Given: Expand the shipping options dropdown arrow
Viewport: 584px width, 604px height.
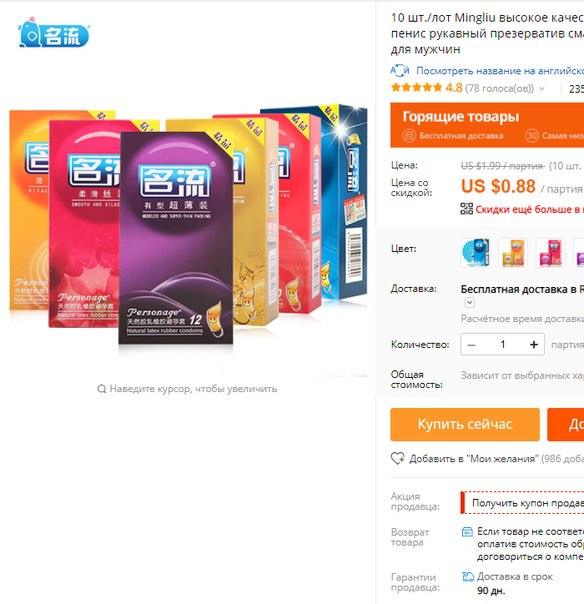Looking at the screenshot, I should [x=469, y=302].
